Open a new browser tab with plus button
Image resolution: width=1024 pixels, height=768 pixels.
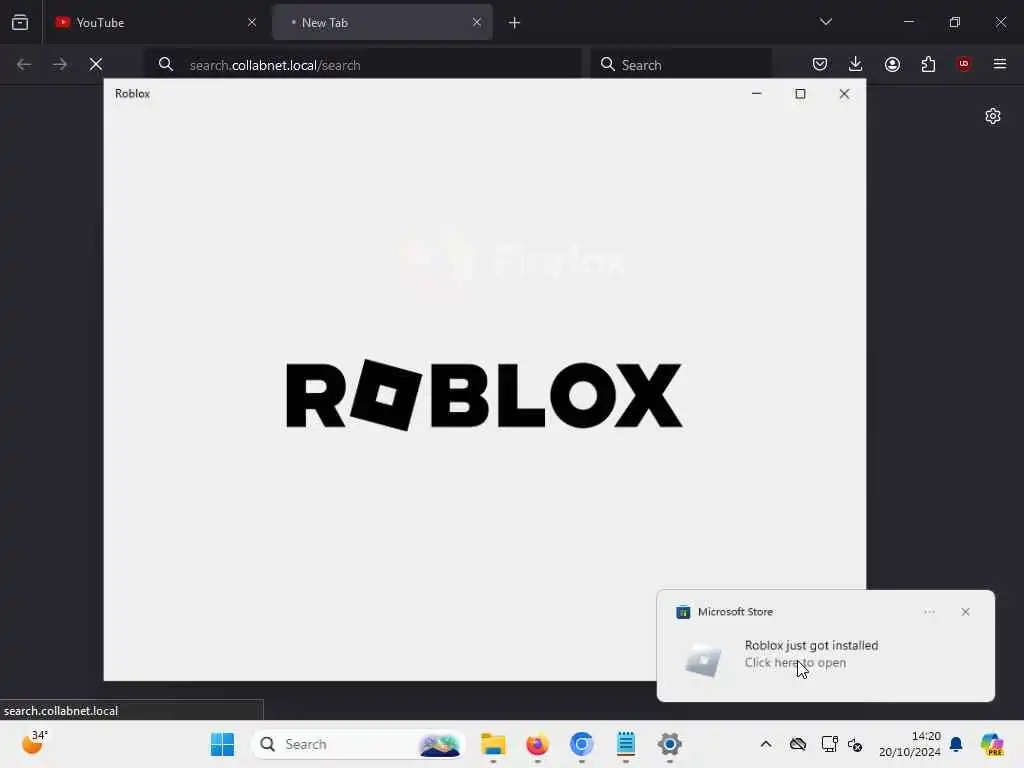(x=515, y=23)
